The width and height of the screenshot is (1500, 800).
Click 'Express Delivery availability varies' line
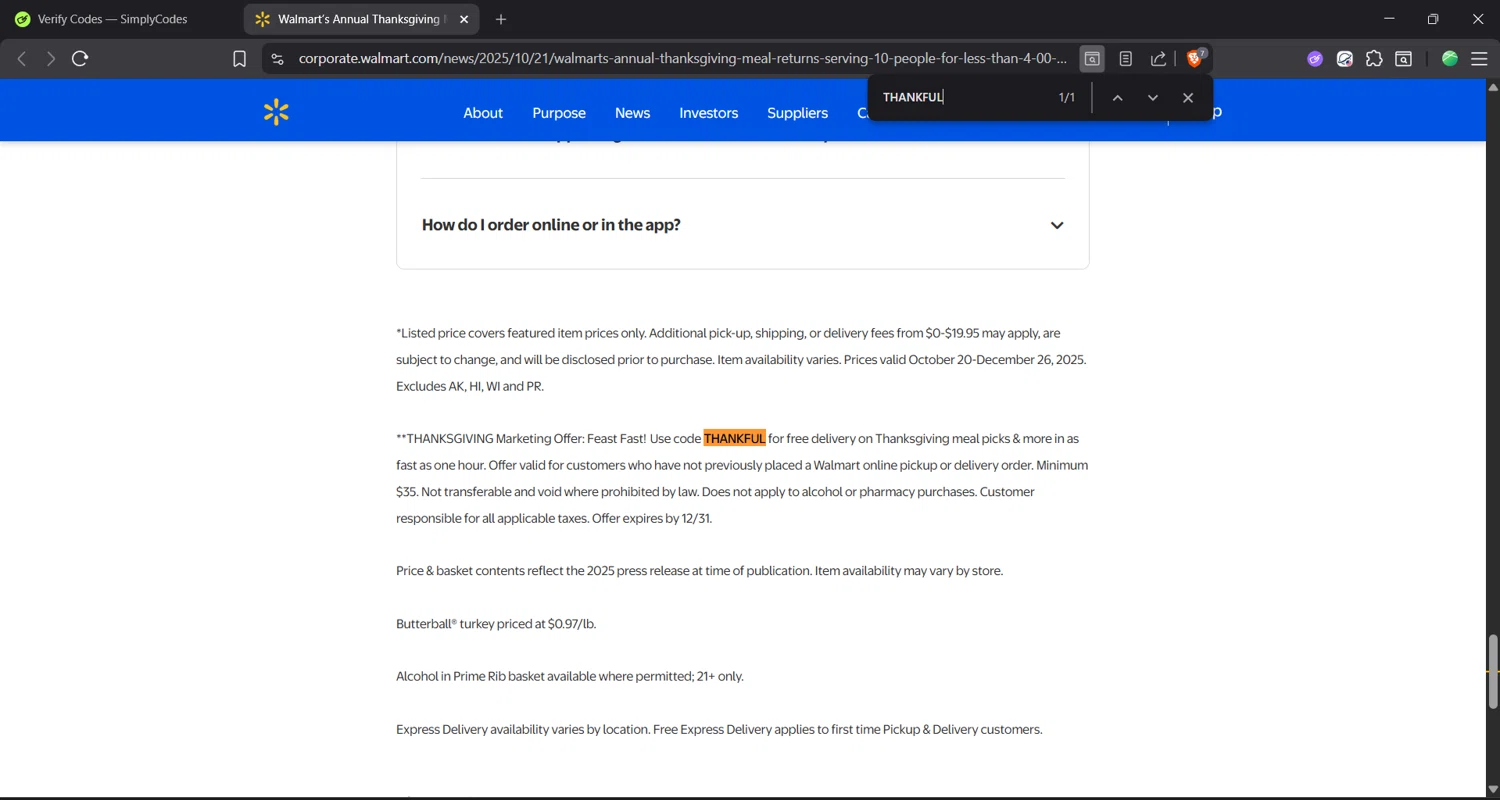coord(719,729)
